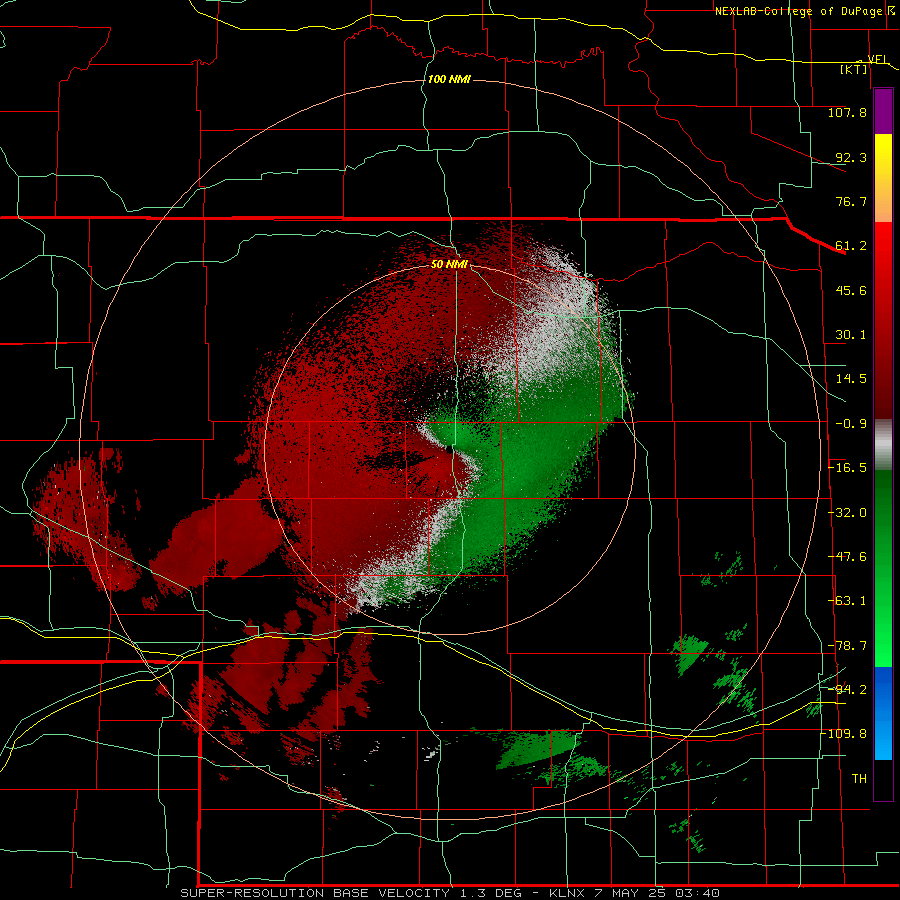Click the -32.0 velocity scale value

[847, 513]
